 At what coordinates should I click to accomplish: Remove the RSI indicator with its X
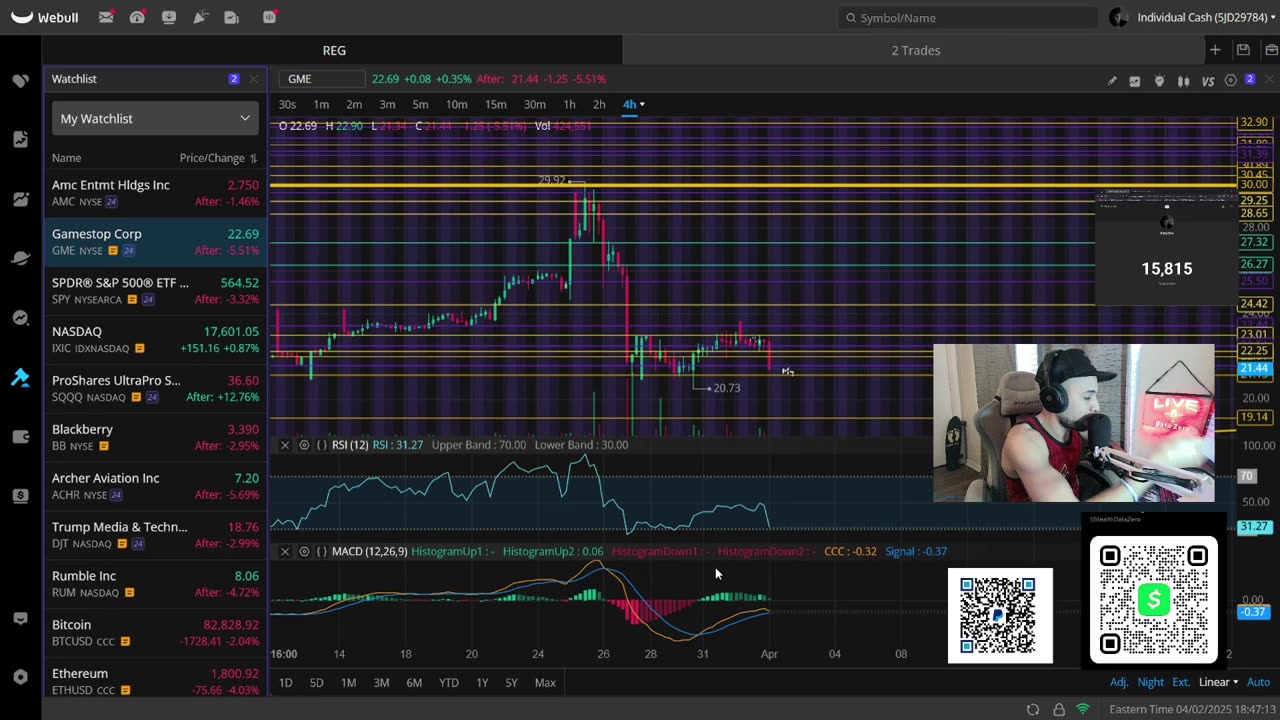point(285,445)
